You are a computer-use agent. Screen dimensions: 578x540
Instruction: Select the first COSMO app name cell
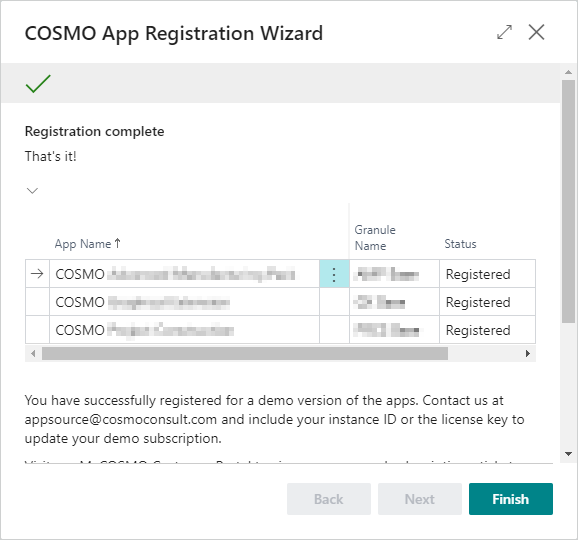[184, 274]
